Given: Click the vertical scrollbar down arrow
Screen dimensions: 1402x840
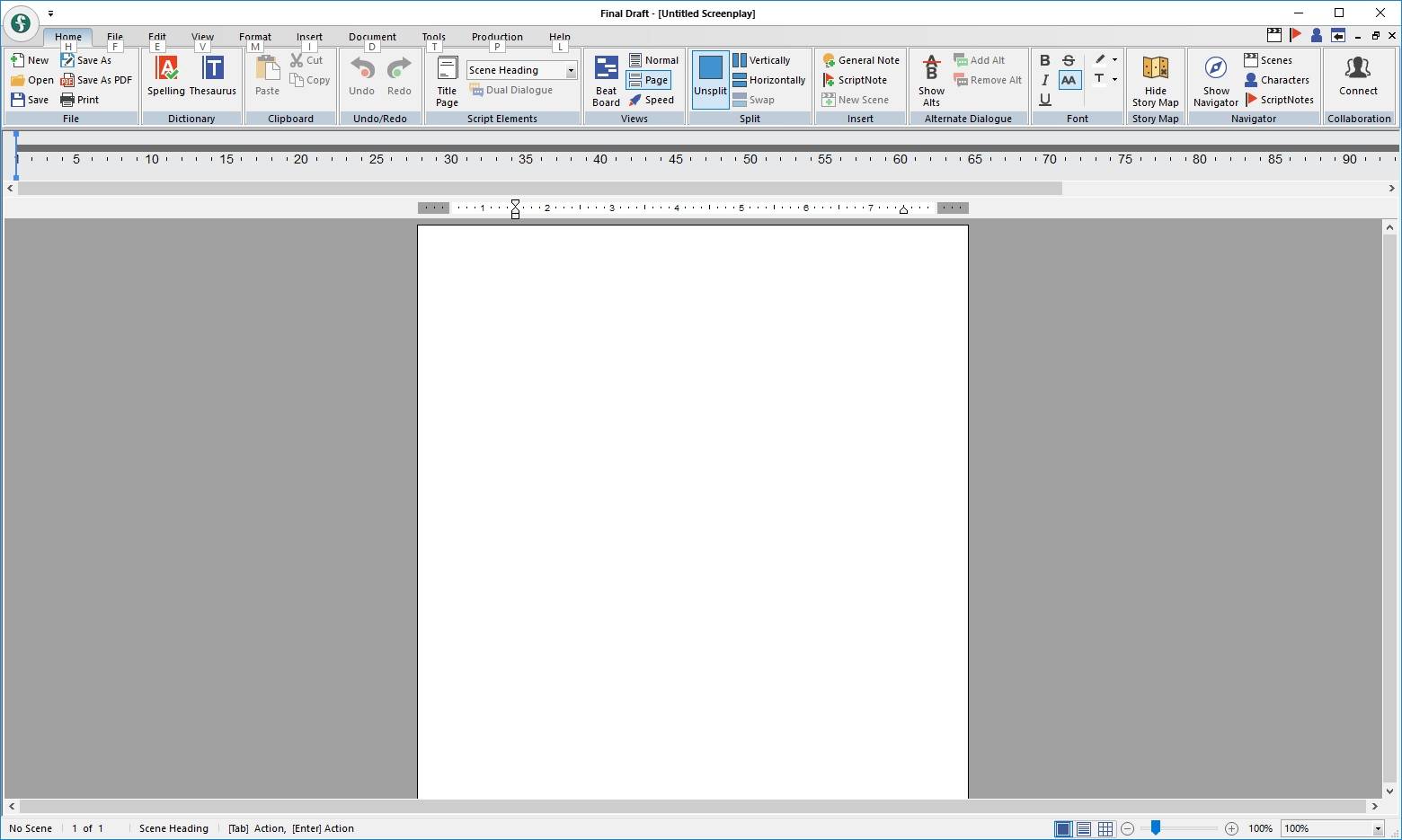Looking at the screenshot, I should [x=1389, y=791].
